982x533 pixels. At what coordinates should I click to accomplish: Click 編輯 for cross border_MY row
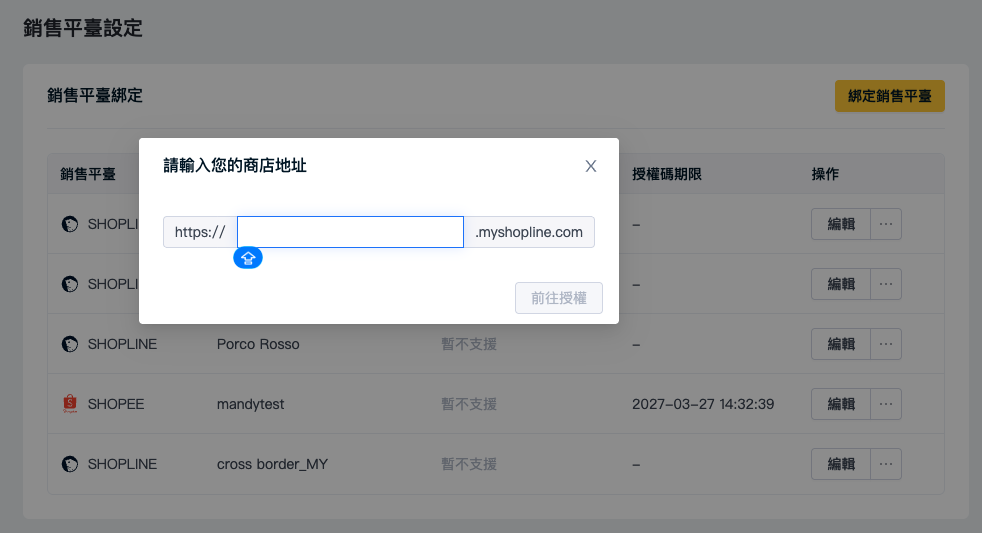click(840, 464)
